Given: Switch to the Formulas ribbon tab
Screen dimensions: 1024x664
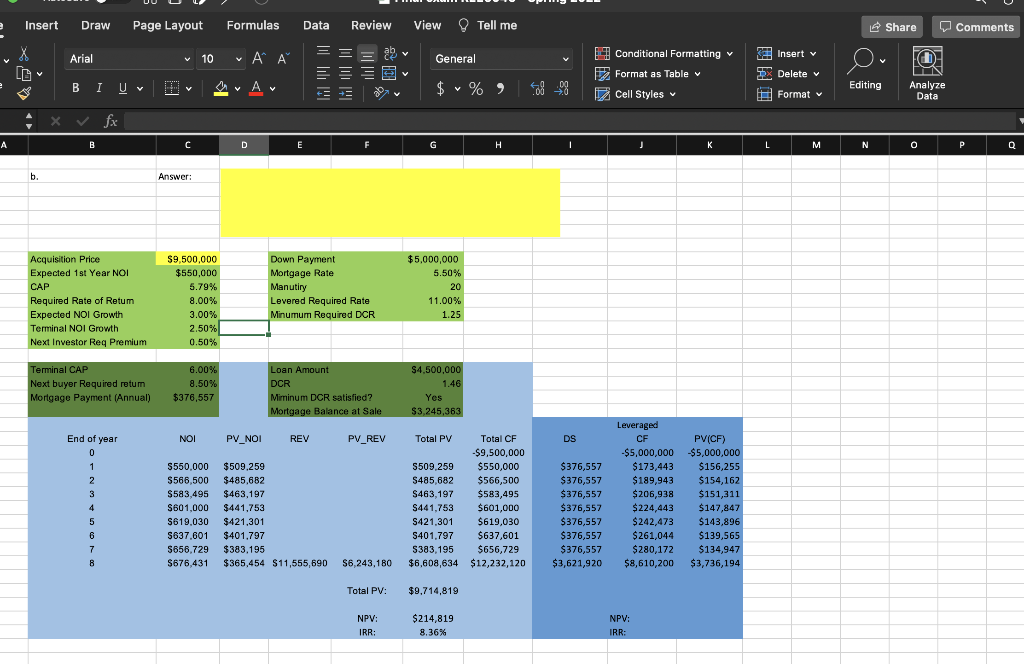Looking at the screenshot, I should pos(253,26).
